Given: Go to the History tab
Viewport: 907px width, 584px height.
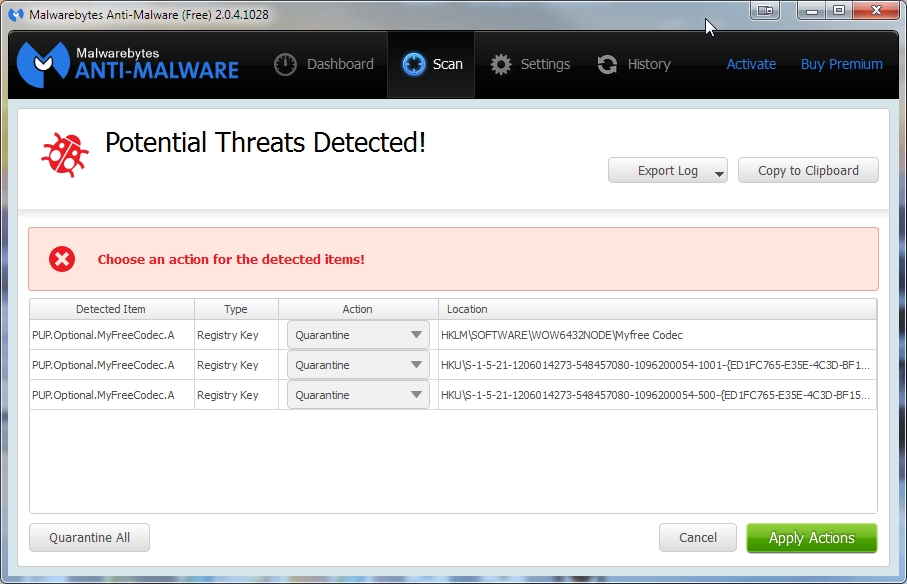Looking at the screenshot, I should coord(633,64).
